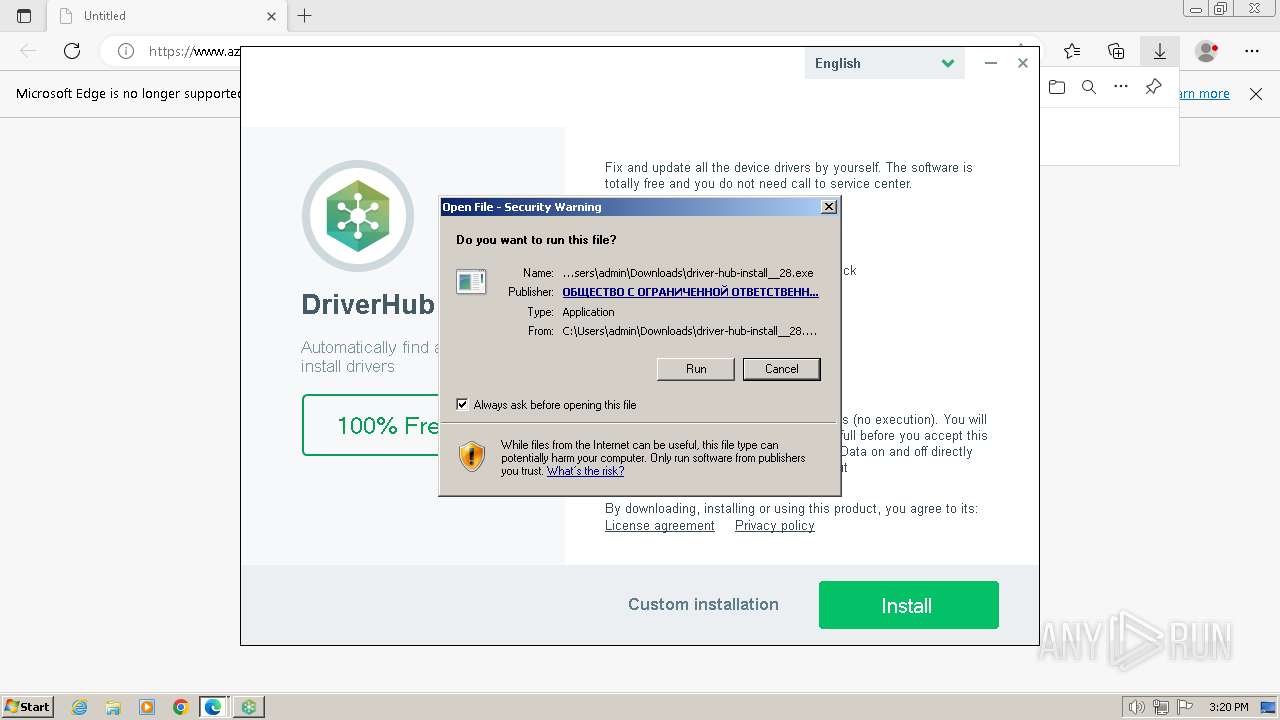Click the Edge refresh button
This screenshot has height=720, width=1280.
[x=72, y=51]
